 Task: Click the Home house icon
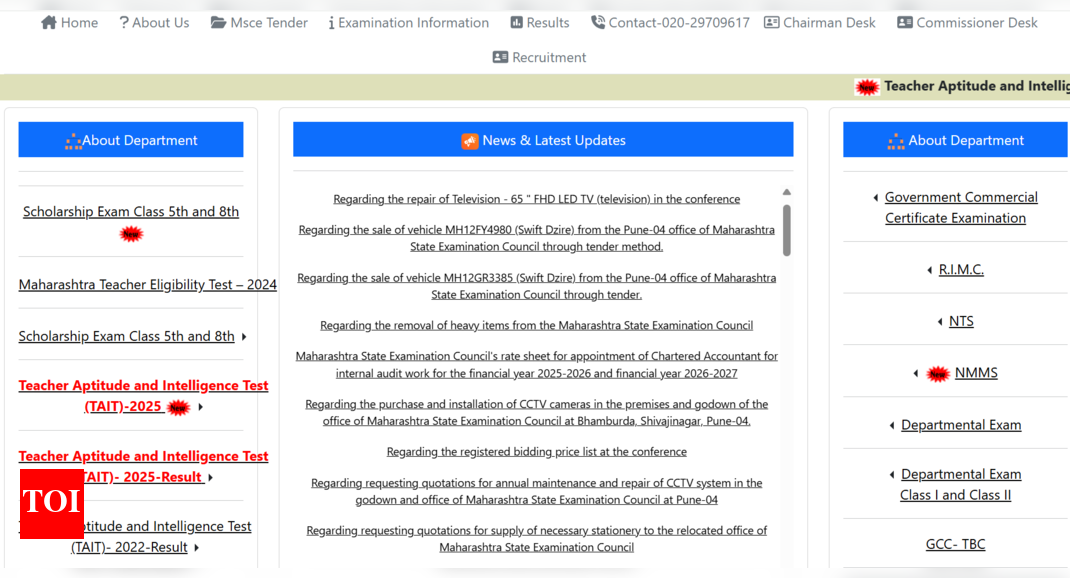tap(49, 22)
